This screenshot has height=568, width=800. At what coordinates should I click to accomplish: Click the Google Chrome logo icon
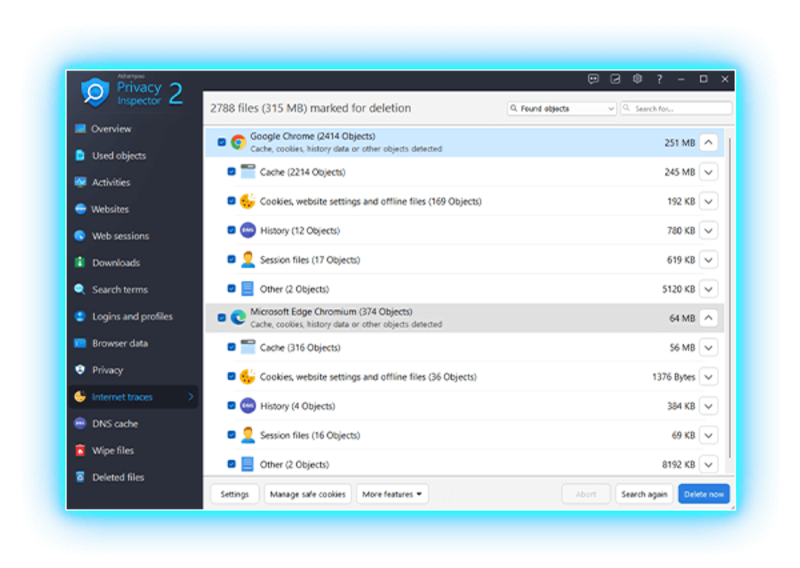[238, 142]
